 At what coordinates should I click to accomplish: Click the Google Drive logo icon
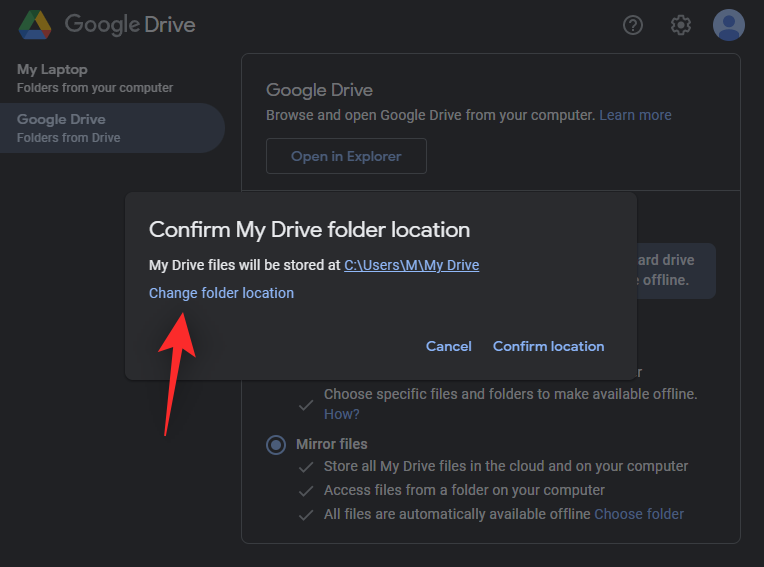click(35, 25)
